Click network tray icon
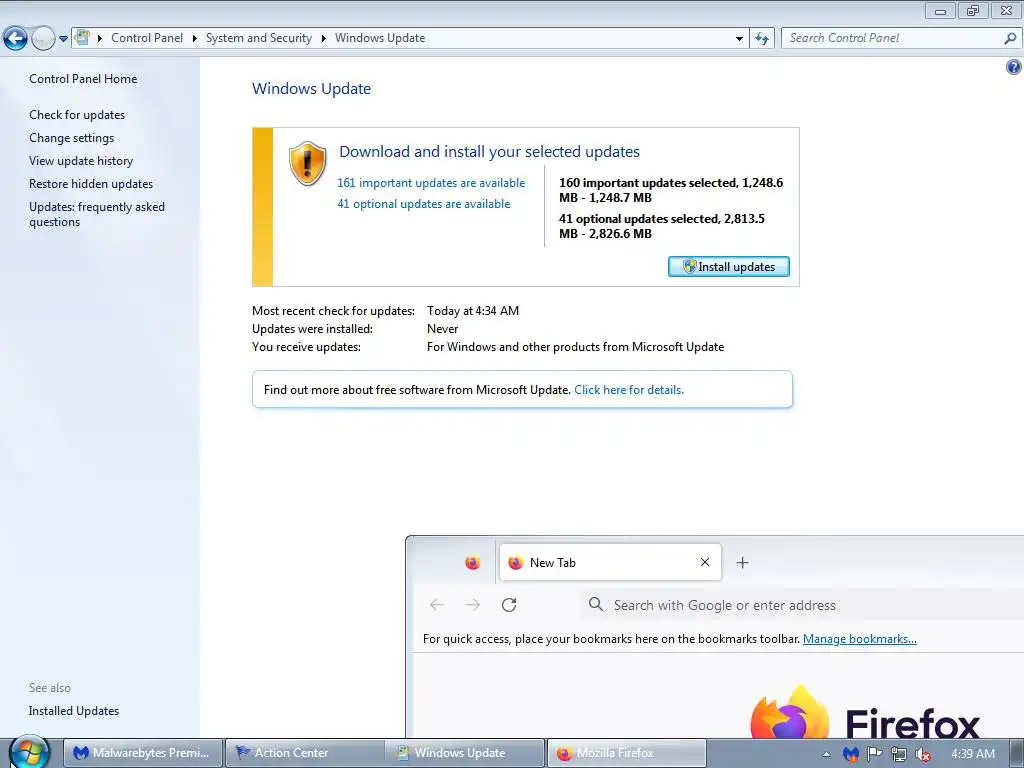Viewport: 1024px width, 768px height. tap(899, 754)
